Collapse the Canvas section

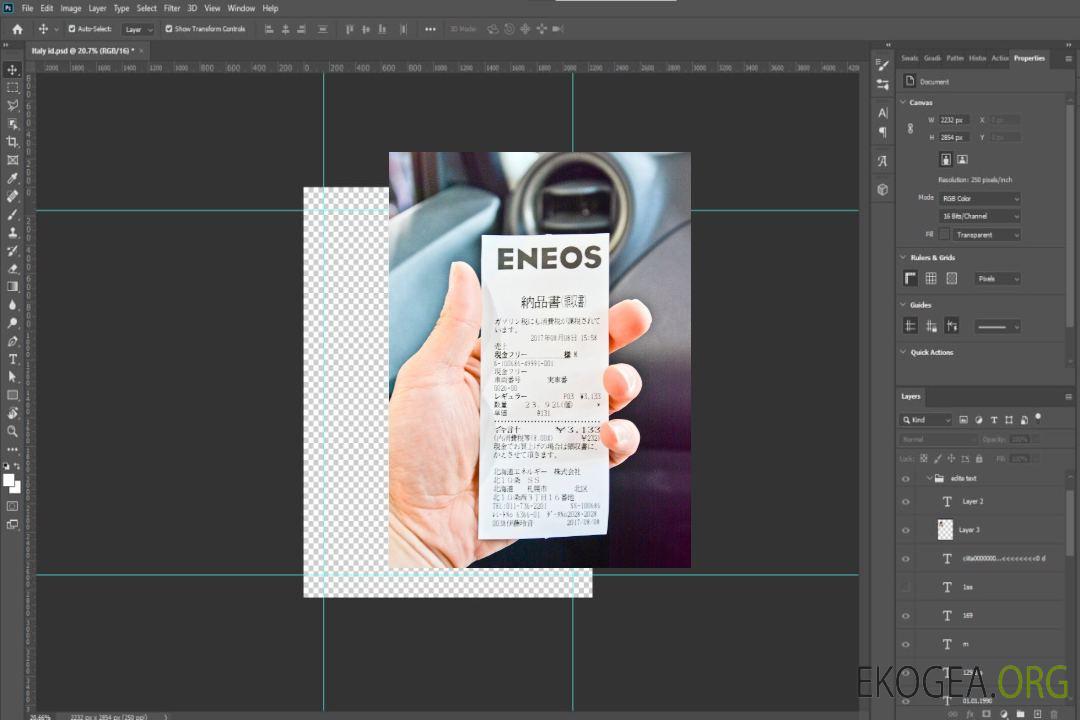903,102
